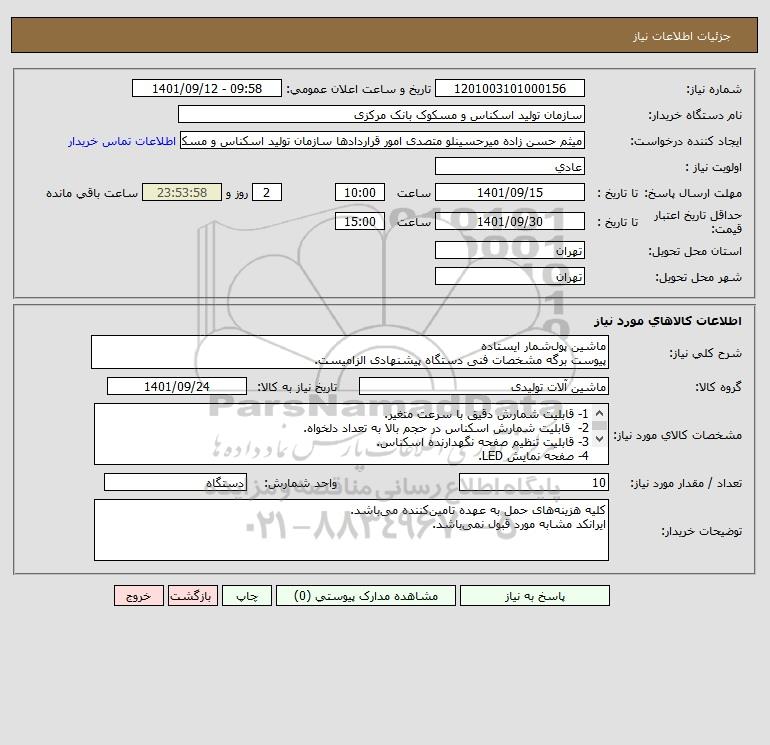Click remaining time counter 23:53:58
The image size is (770, 745).
point(182,193)
